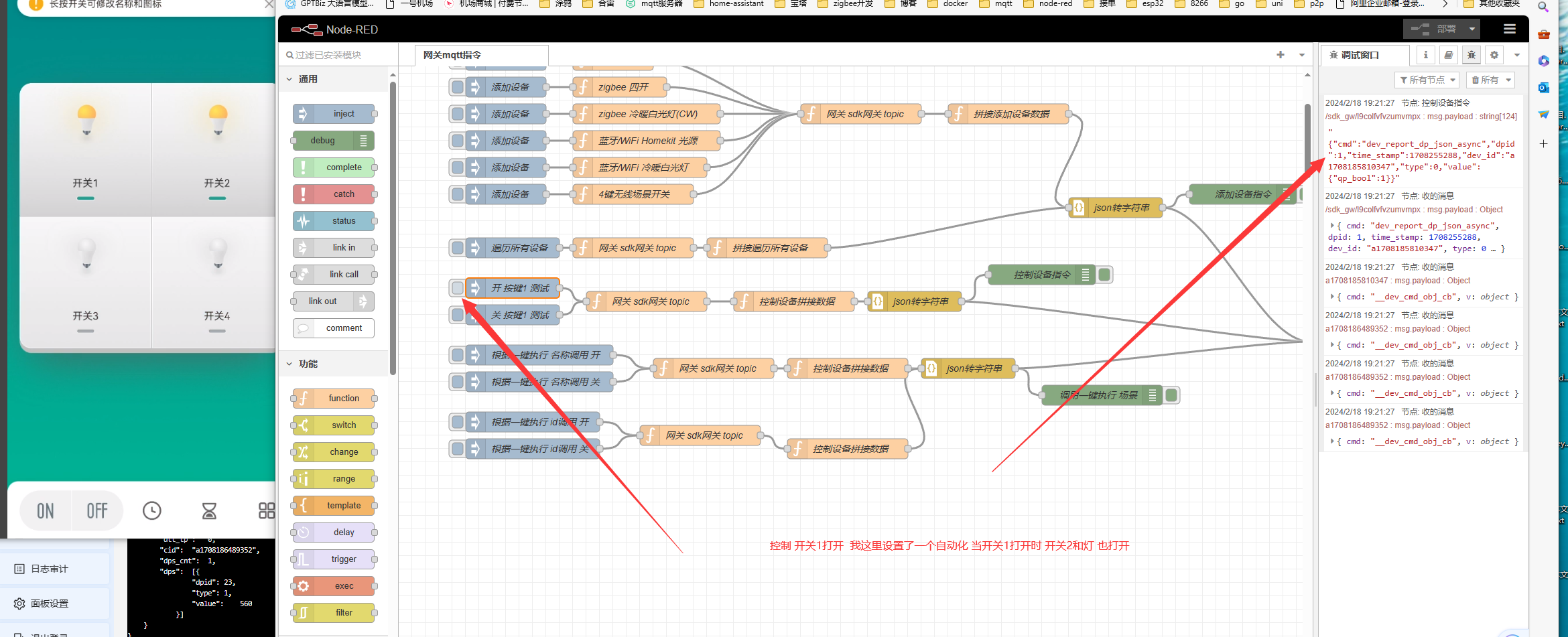Select the 拼接添加设备数据 function node
Screen dimensions: 1568x637
[x=1009, y=114]
